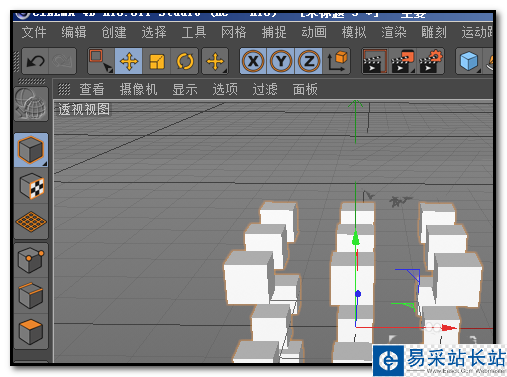Open viewport 面板 menu
Viewport: 507px width, 377px height.
pos(305,89)
